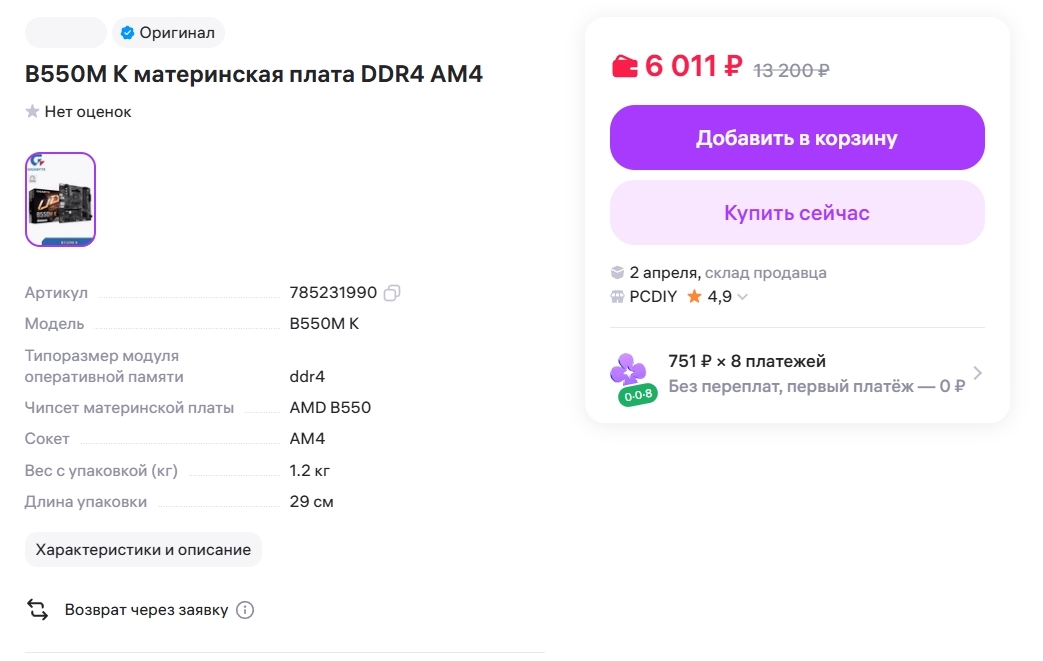Click the crossed-out price 13 200 ₽
1043x661 pixels.
tap(788, 70)
